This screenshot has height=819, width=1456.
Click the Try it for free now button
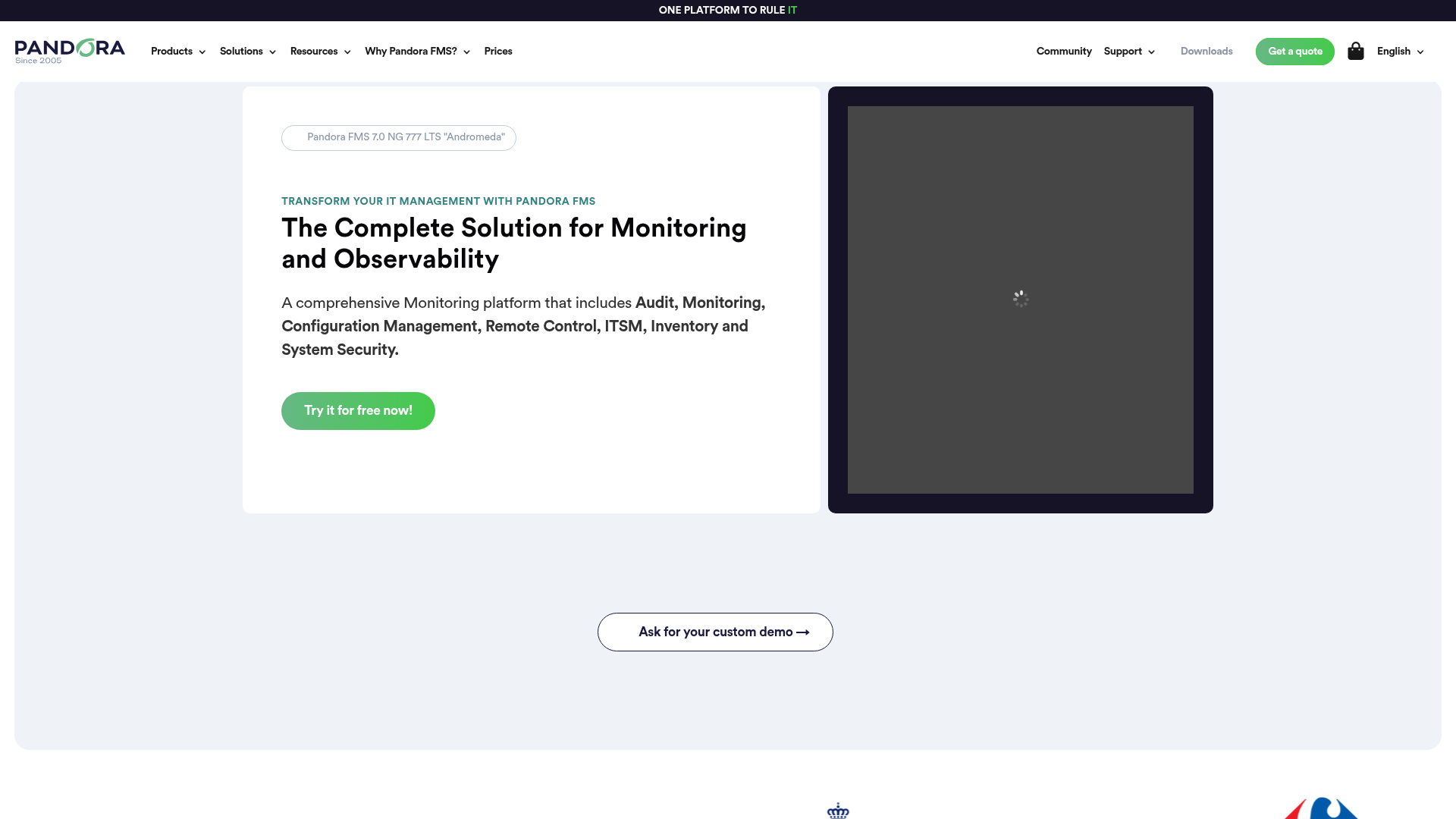click(357, 410)
